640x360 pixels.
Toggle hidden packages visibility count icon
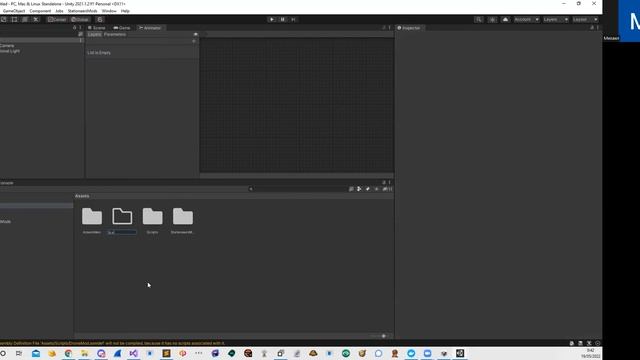(387, 189)
